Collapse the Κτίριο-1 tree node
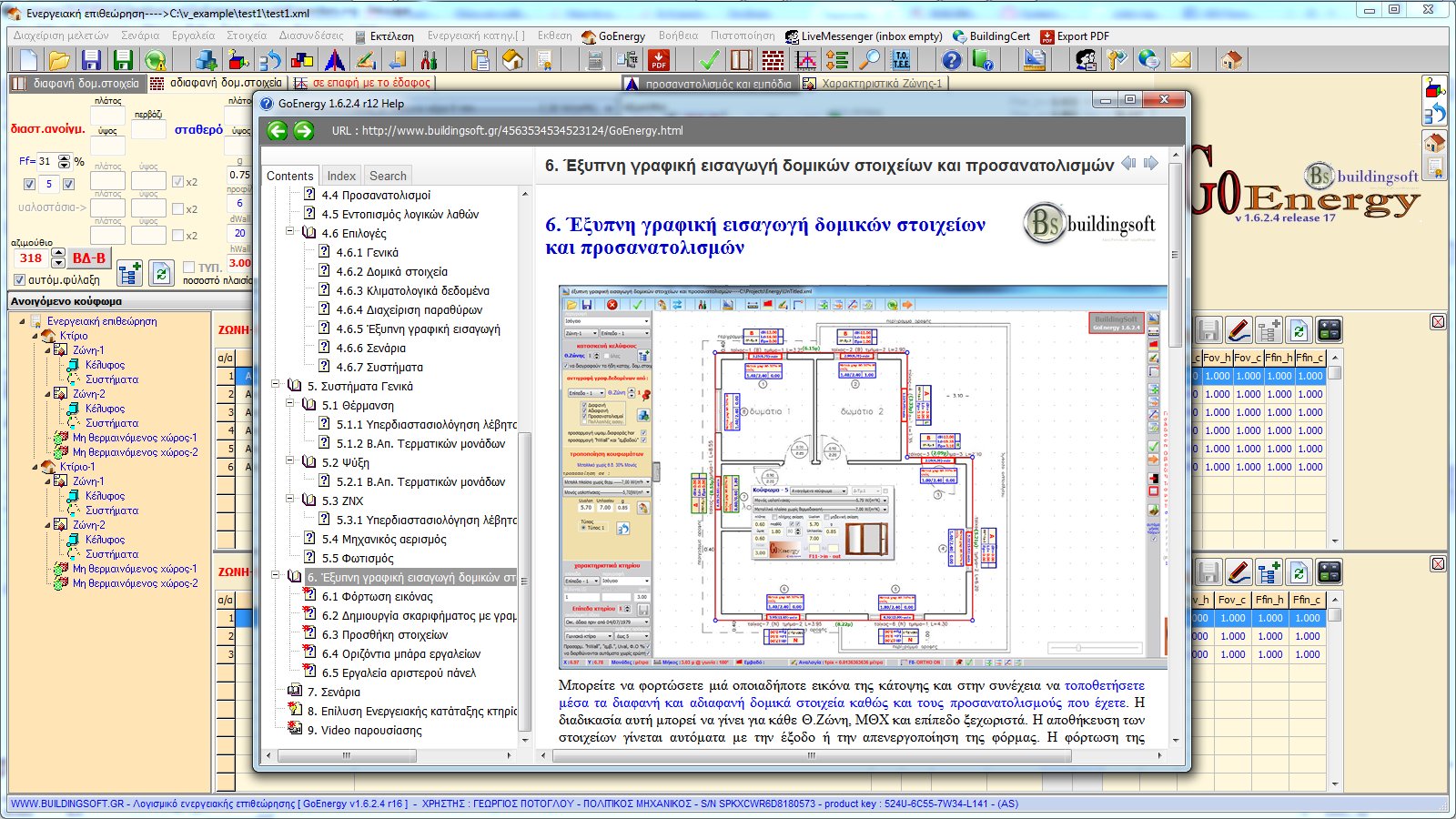 click(36, 467)
